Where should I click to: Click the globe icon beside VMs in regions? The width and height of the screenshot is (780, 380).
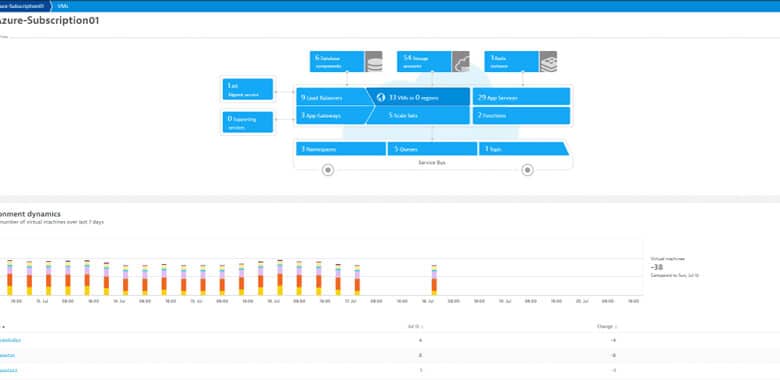(381, 97)
